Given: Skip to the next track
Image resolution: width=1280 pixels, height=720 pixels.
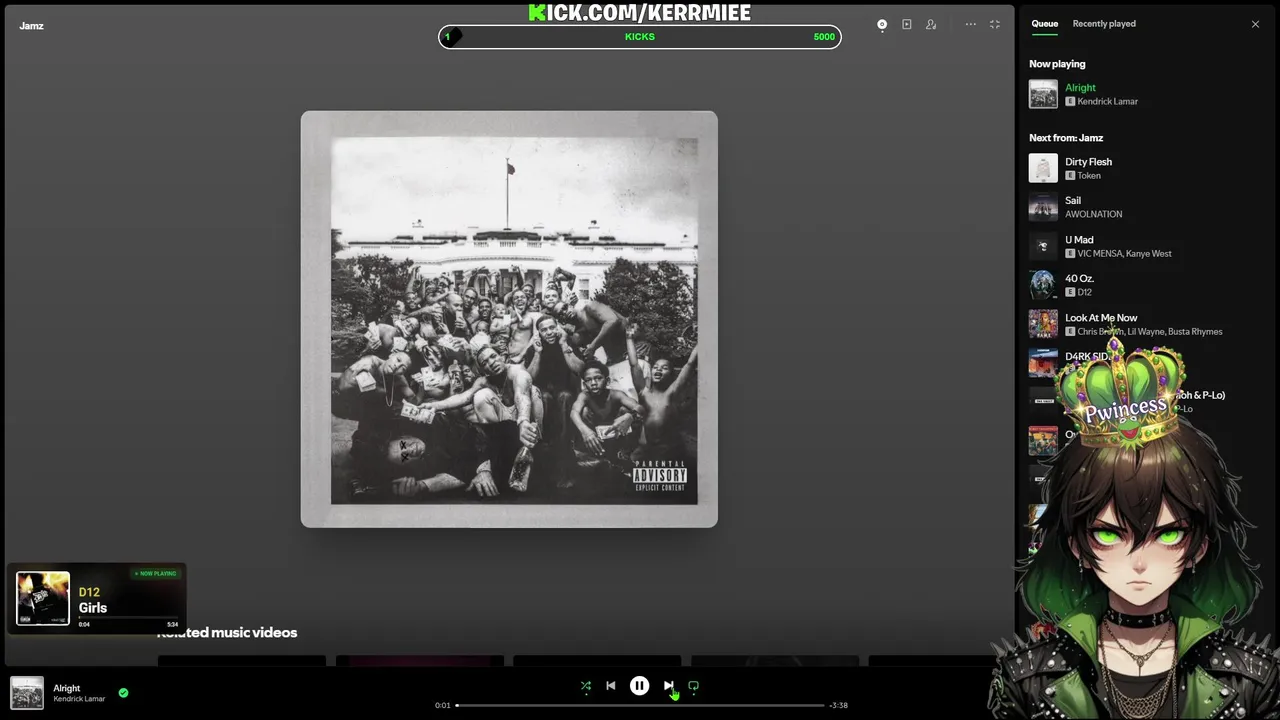Looking at the screenshot, I should click(x=668, y=686).
